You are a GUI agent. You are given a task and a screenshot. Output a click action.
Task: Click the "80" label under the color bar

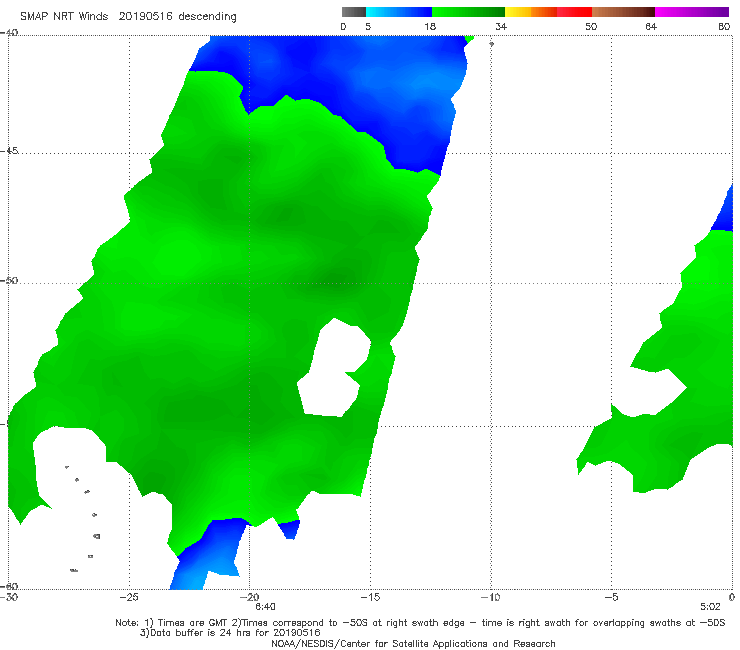click(724, 26)
